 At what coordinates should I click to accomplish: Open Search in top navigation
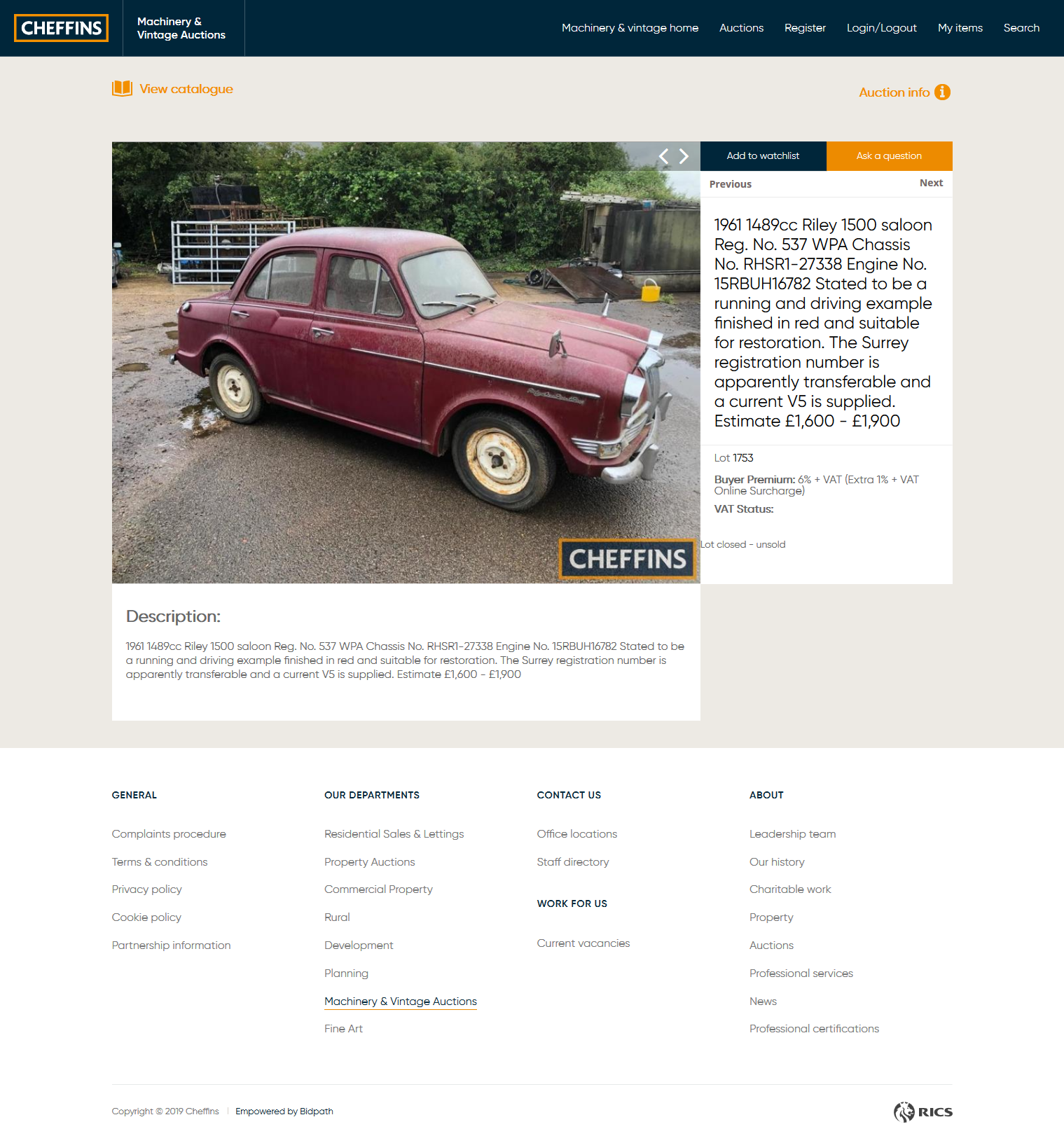(x=1021, y=28)
